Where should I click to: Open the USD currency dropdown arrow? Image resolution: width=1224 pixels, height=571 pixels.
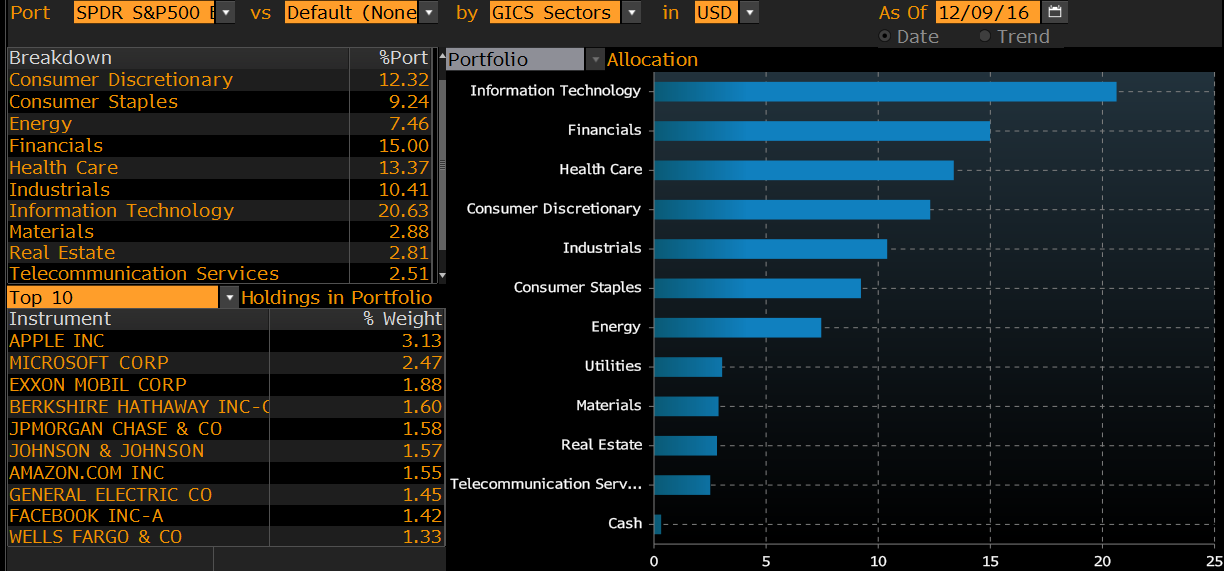(749, 12)
